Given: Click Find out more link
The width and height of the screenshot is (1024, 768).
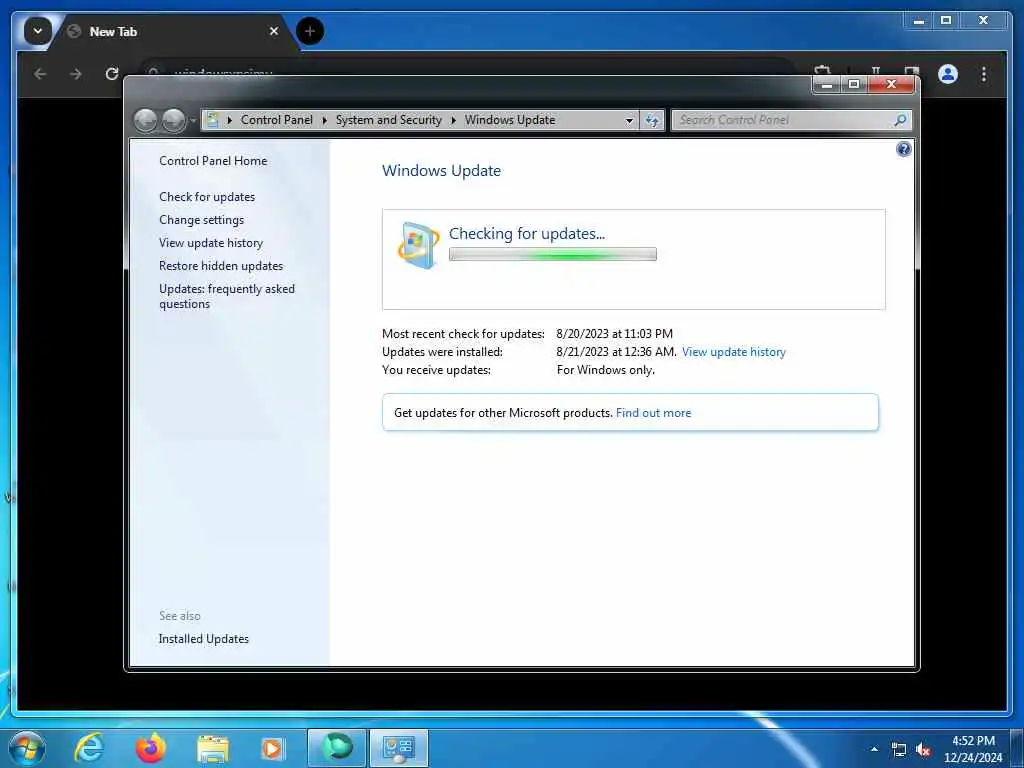Looking at the screenshot, I should [x=653, y=413].
